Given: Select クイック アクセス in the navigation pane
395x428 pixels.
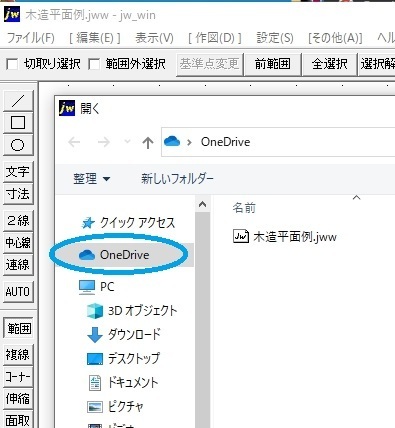Looking at the screenshot, I should [x=128, y=223].
